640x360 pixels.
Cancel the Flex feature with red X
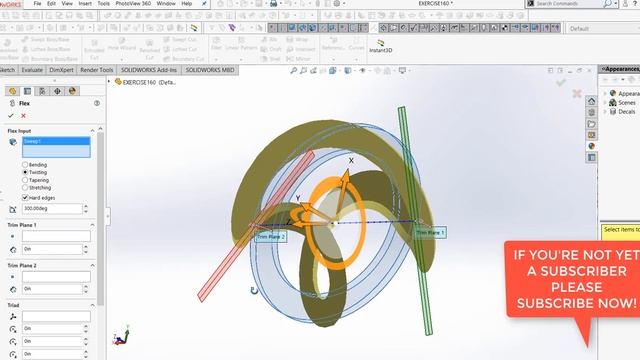(23, 116)
